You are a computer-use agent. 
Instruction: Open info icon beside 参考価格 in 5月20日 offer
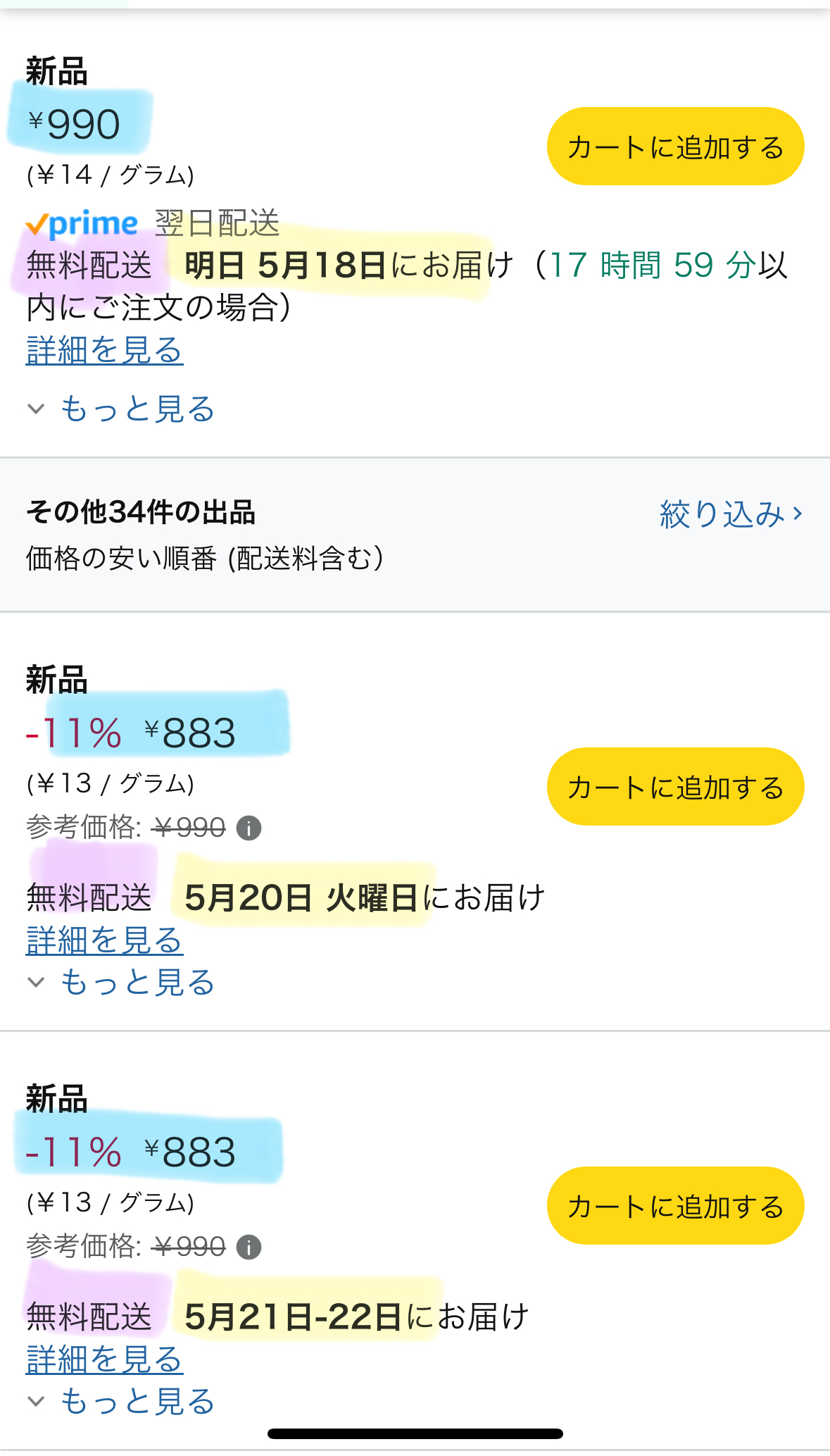249,828
